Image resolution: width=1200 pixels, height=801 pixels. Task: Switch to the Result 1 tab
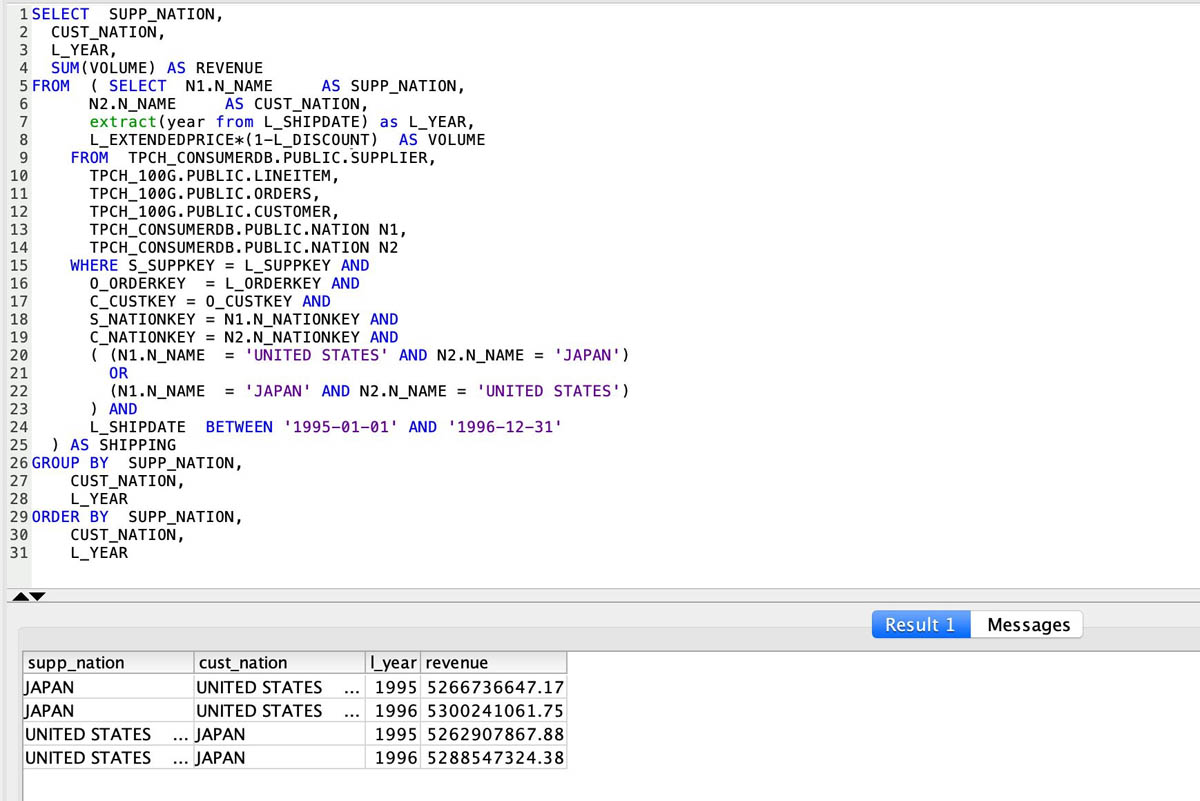pyautogui.click(x=920, y=625)
